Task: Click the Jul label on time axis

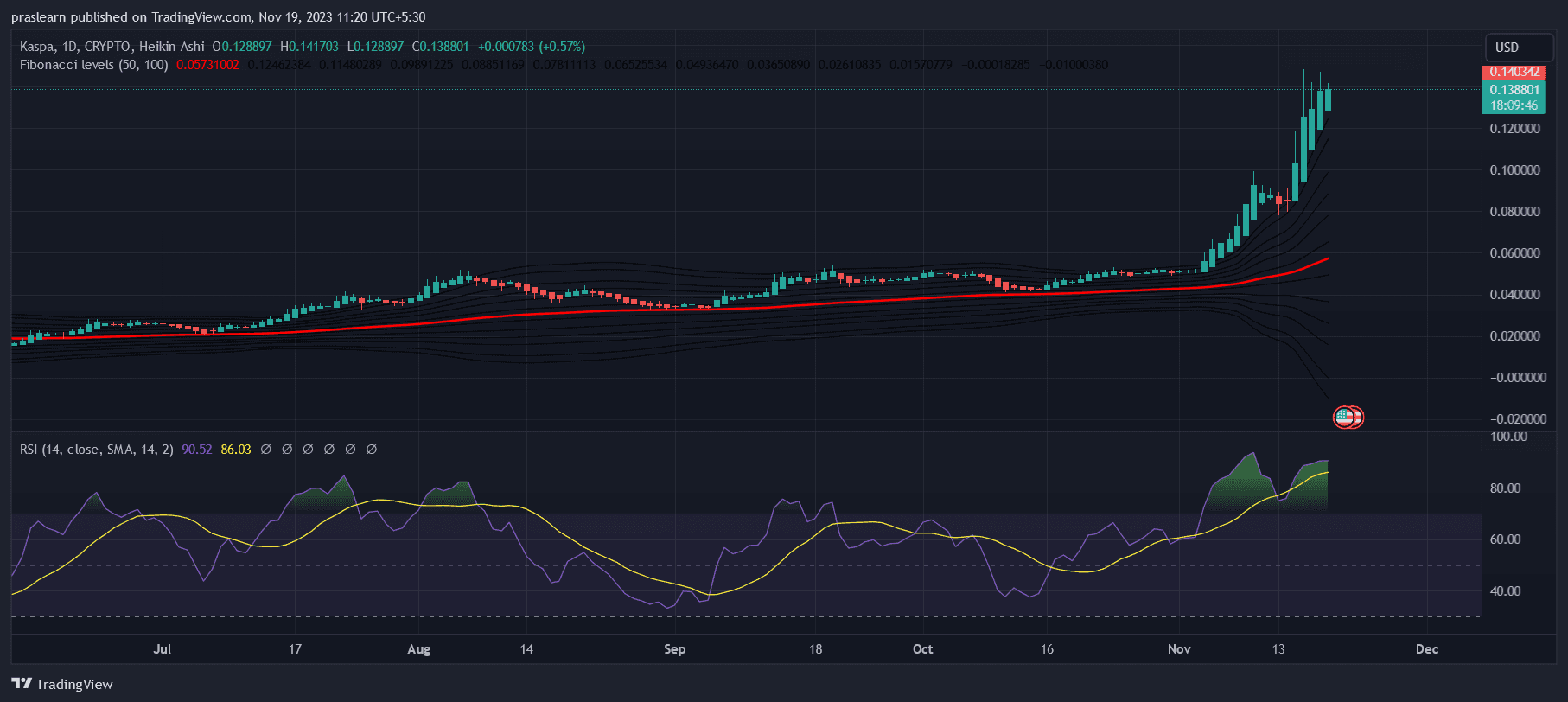Action: pyautogui.click(x=162, y=649)
